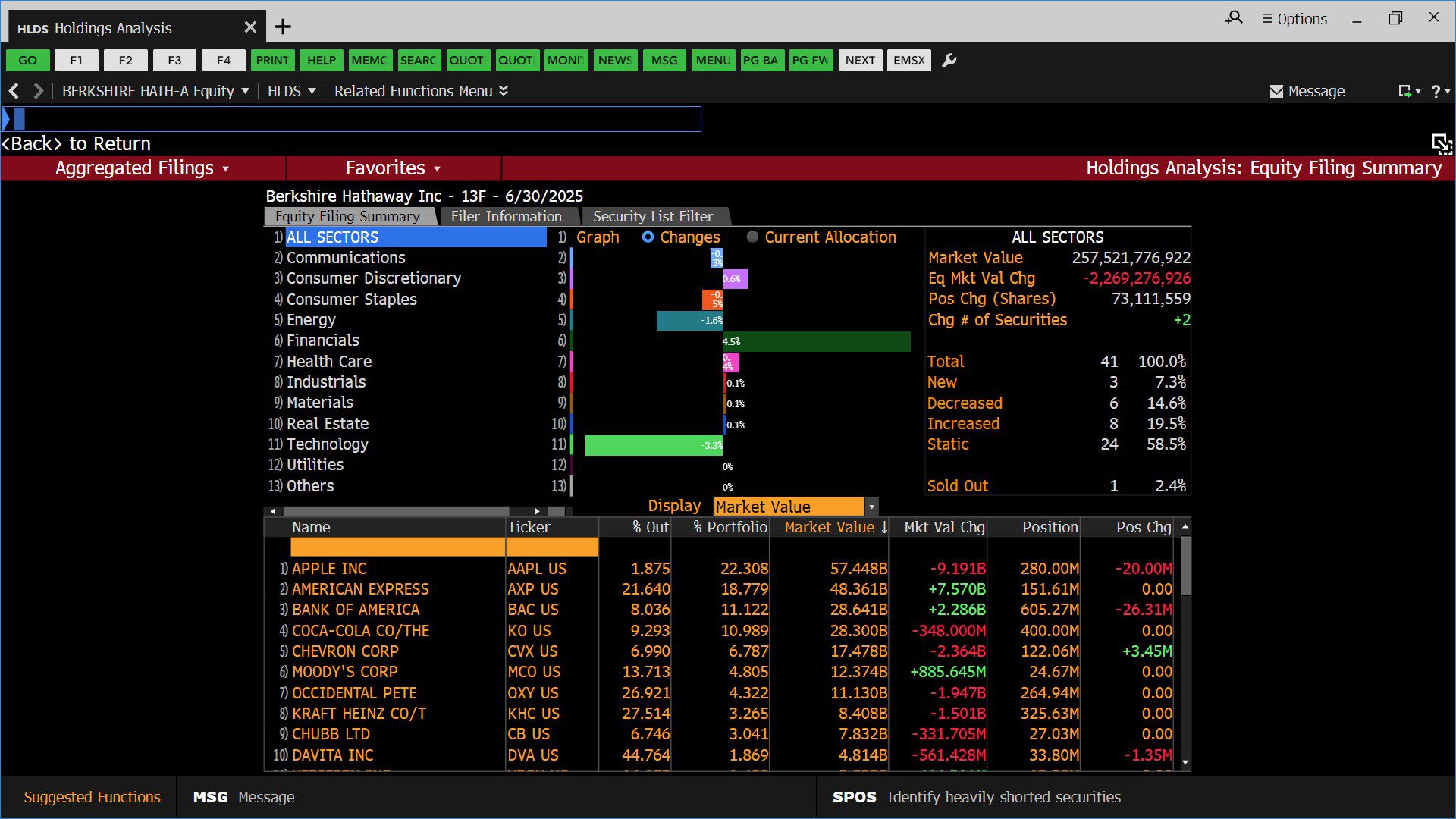Screen dimensions: 1456x819
Task: Select the Technology sector
Action: click(x=328, y=444)
